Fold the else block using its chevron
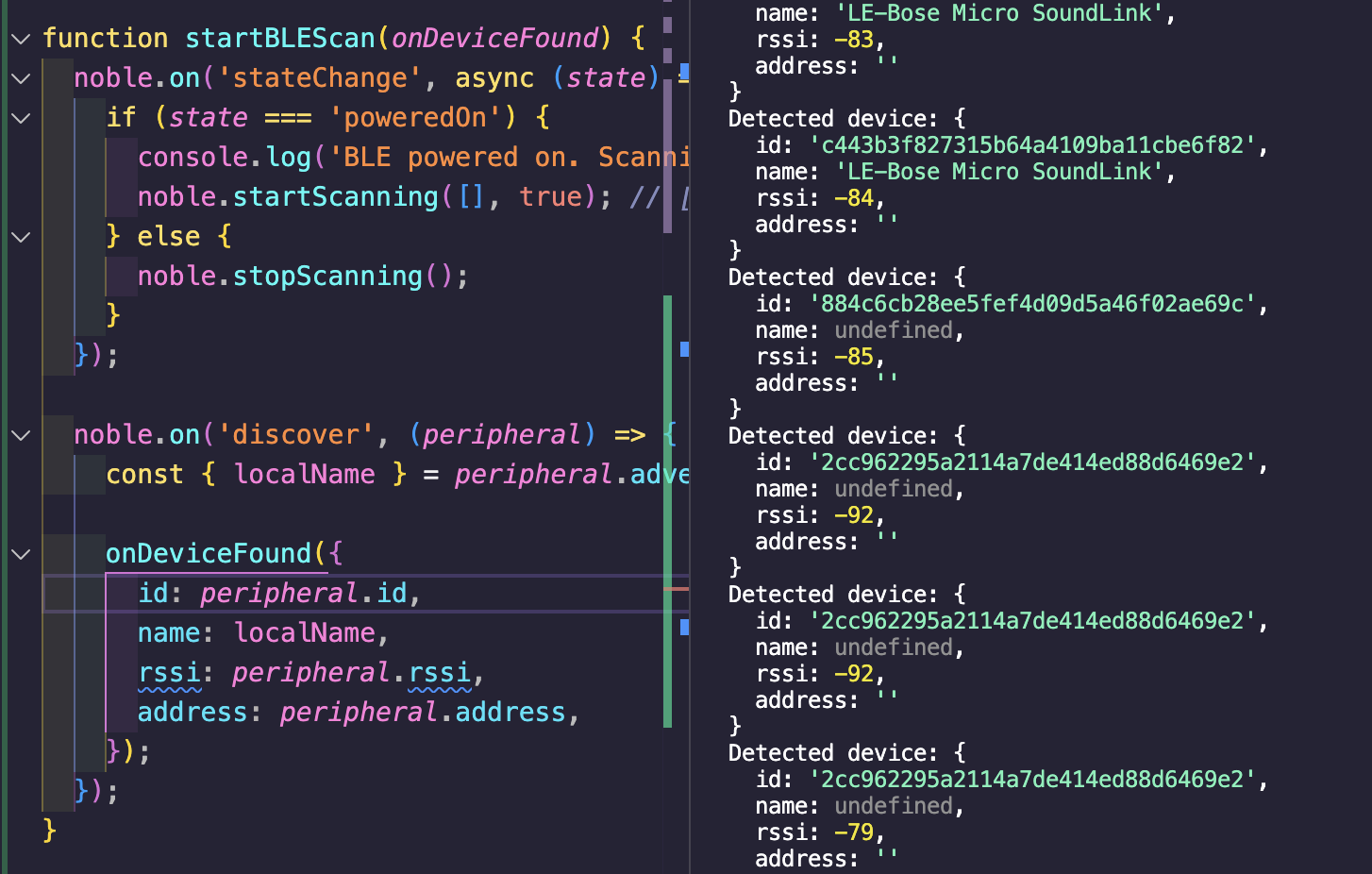Image resolution: width=1372 pixels, height=874 pixels. pos(21,237)
